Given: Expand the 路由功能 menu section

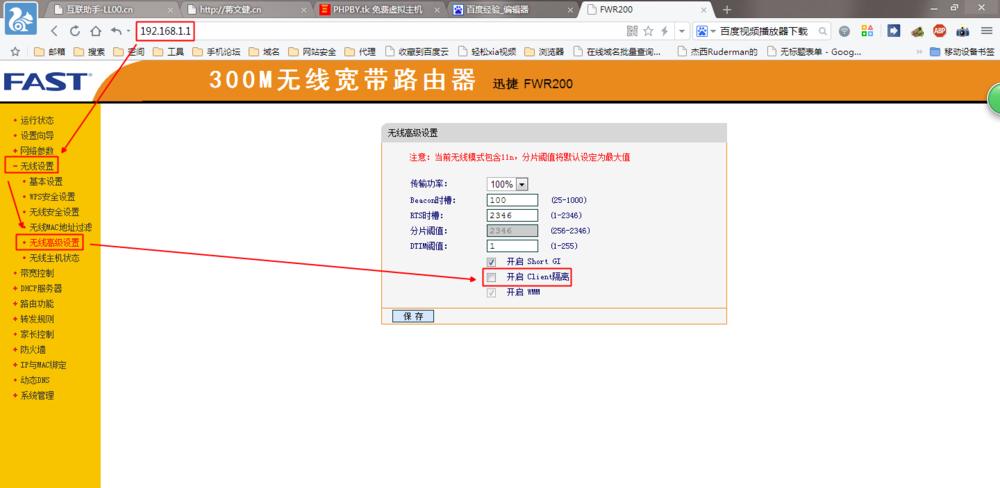Looking at the screenshot, I should [36, 304].
